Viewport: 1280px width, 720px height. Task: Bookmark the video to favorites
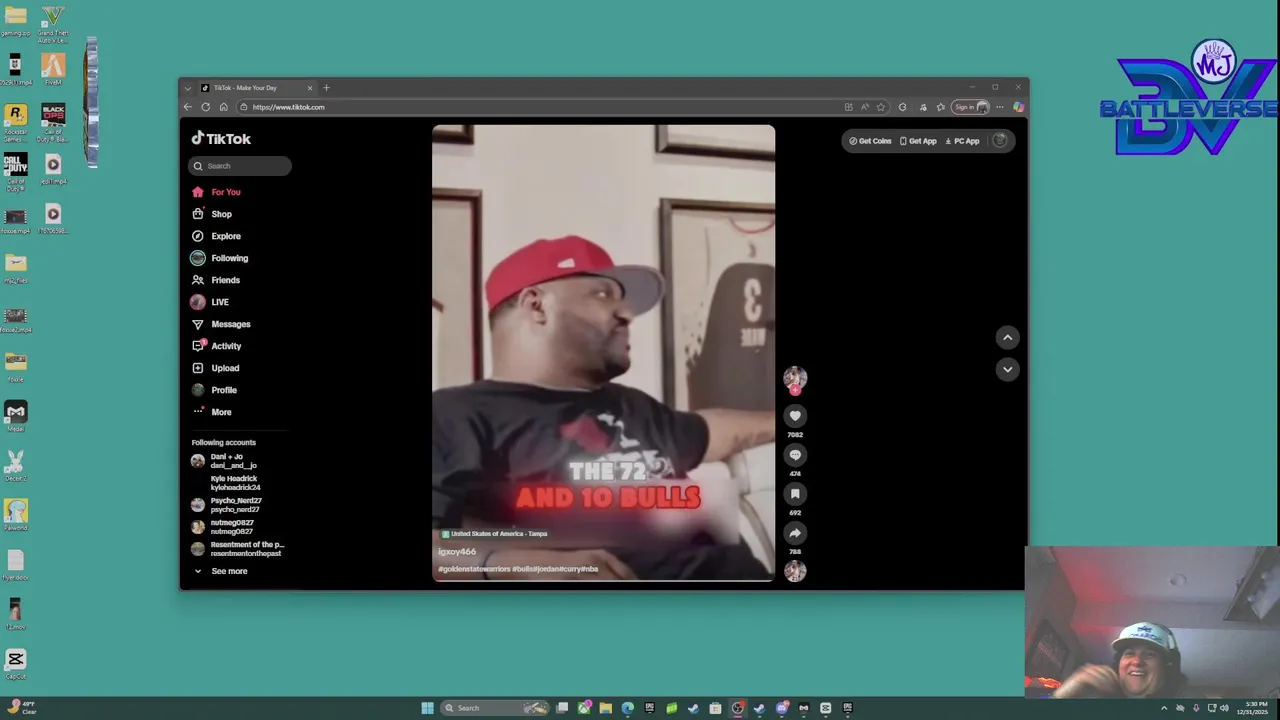(795, 494)
